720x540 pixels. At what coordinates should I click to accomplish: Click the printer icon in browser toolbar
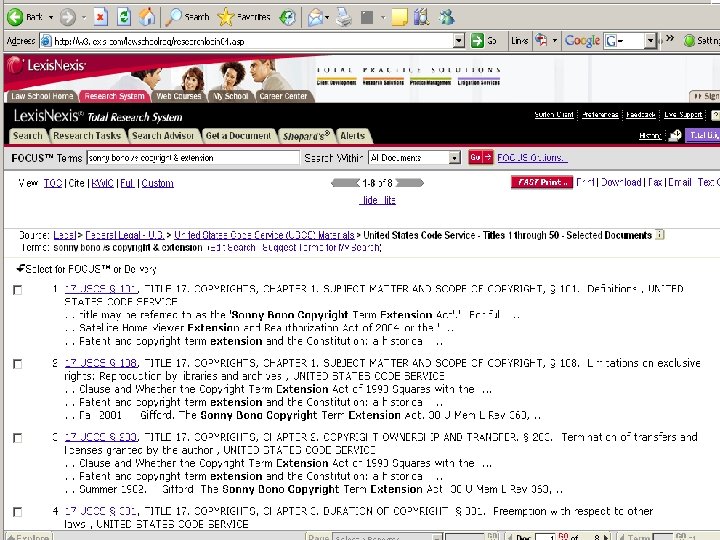[343, 17]
